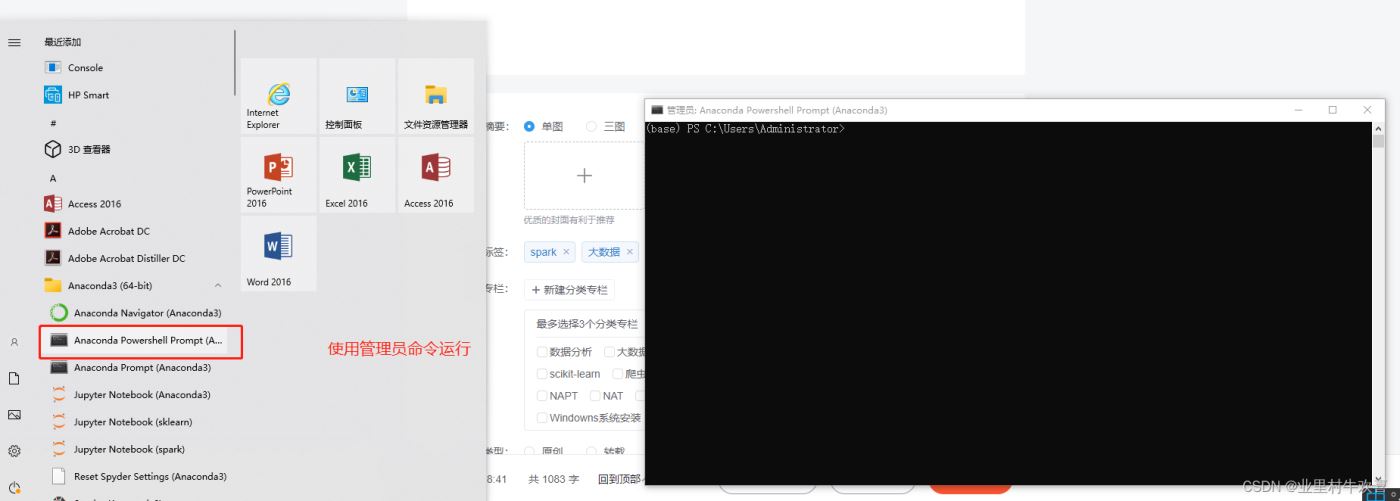This screenshot has height=501, width=1400.
Task: Open the Control Panel (控制面板) tile
Action: click(357, 97)
